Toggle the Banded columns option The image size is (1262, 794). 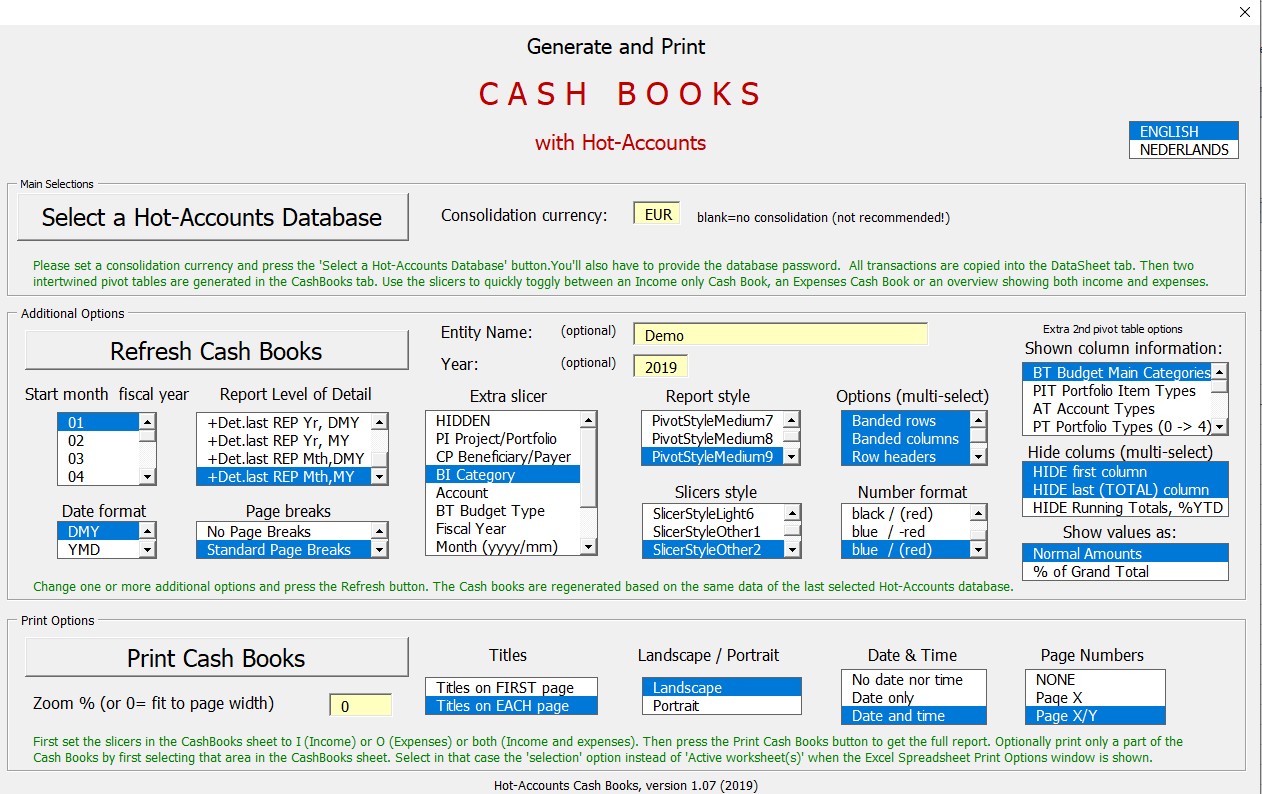(906, 439)
